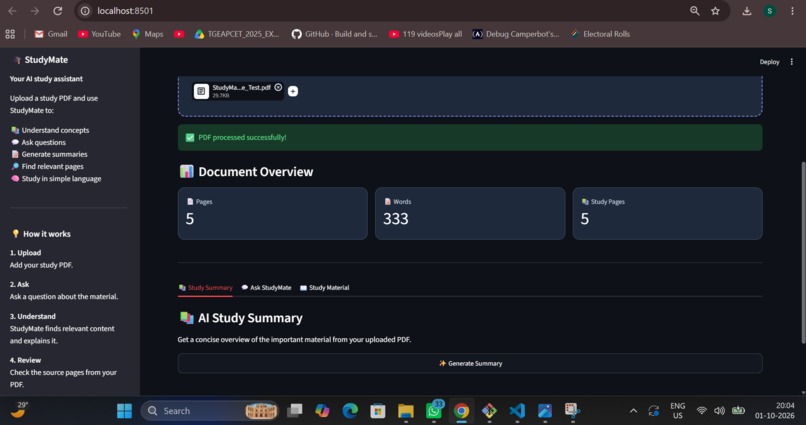
Task: Open WhatsApp from the taskbar
Action: click(434, 411)
